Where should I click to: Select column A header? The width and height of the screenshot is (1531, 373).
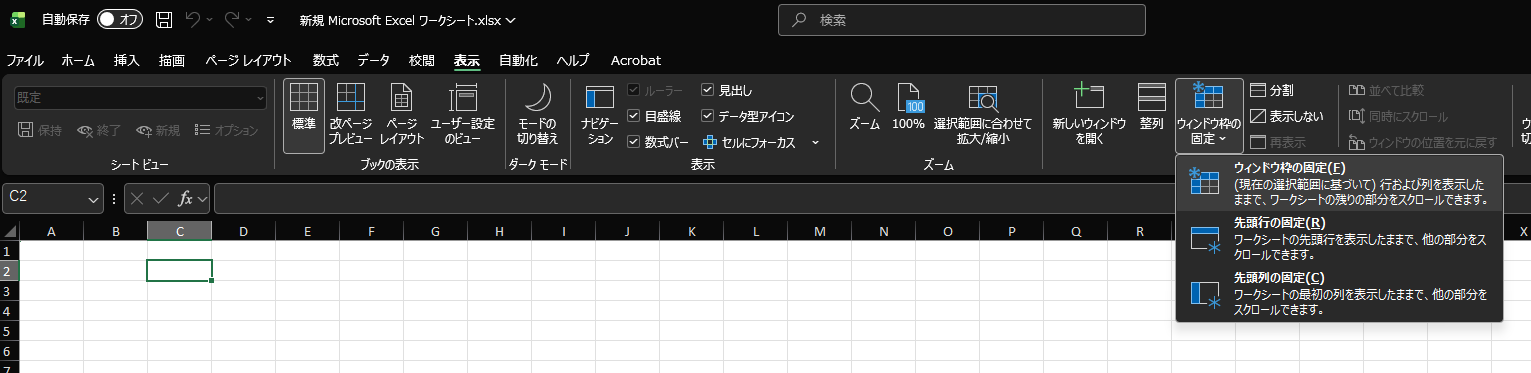click(x=51, y=232)
